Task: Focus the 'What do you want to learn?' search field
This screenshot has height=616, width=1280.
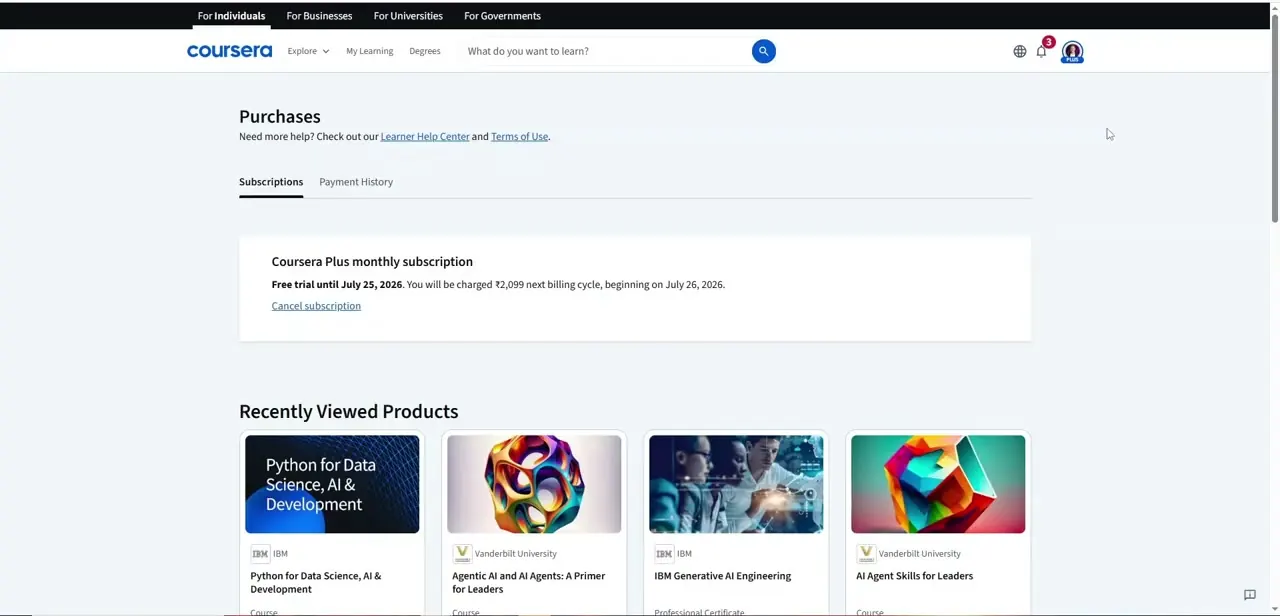Action: click(x=605, y=51)
